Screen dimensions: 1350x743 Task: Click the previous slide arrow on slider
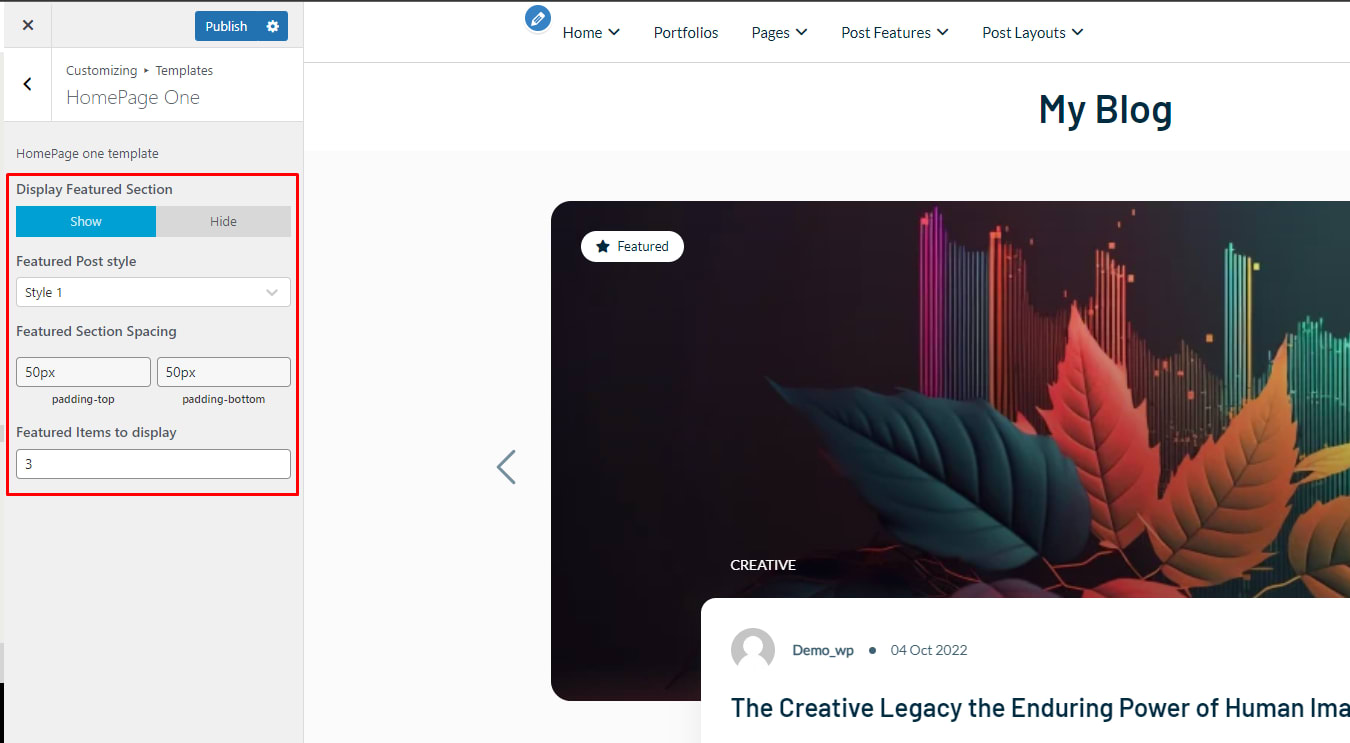(x=507, y=467)
